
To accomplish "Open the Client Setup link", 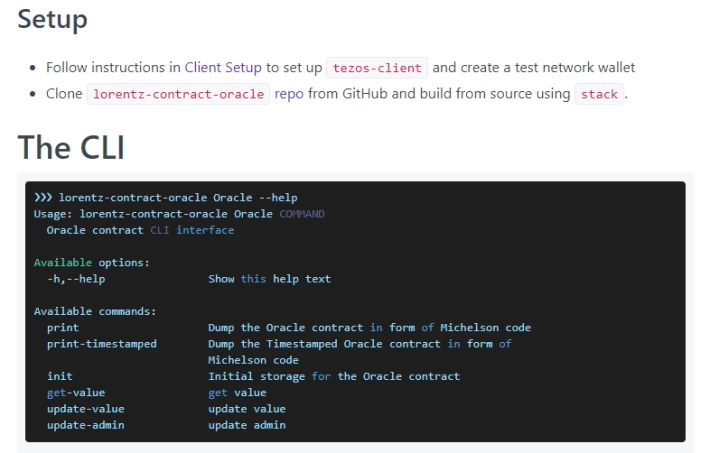I will click(x=223, y=67).
